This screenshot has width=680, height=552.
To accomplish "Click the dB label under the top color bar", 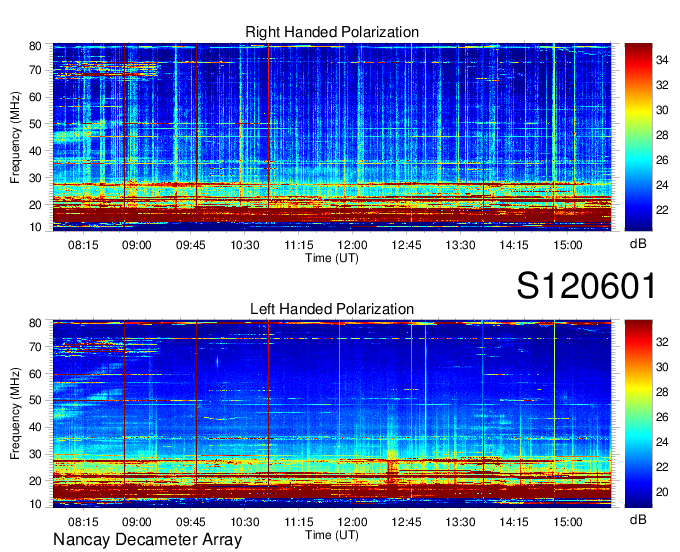I will coord(638,244).
